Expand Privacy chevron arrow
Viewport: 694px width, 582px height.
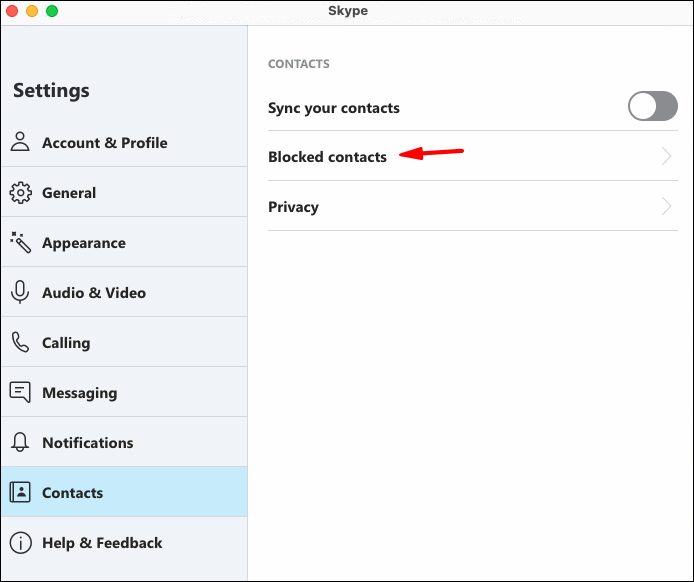(667, 207)
